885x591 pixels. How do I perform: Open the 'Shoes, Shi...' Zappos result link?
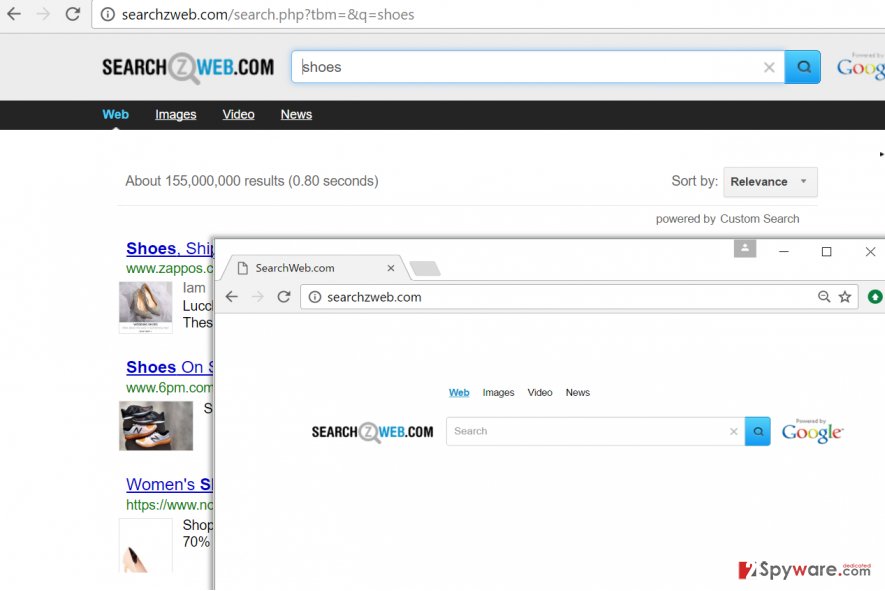click(169, 248)
